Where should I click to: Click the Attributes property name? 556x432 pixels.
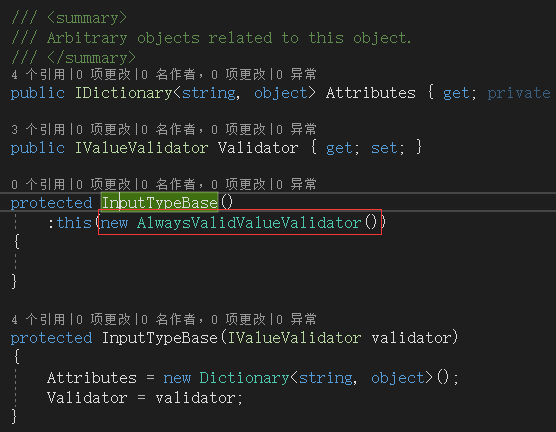tap(370, 93)
